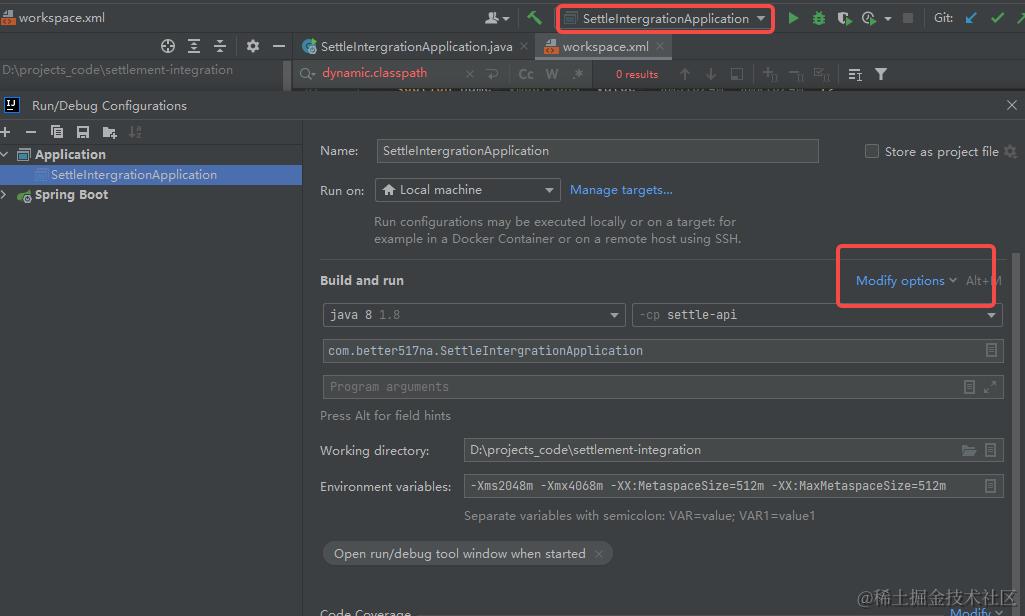The height and width of the screenshot is (616, 1025).
Task: Browse Working directory folder icon
Action: pos(968,450)
